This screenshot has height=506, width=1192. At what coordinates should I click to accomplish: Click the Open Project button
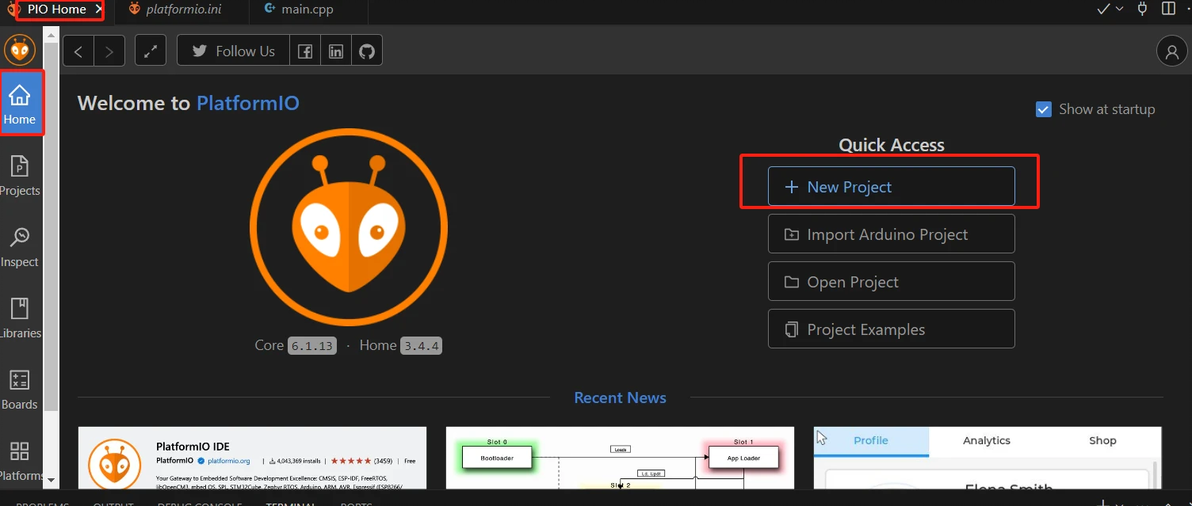pos(891,281)
